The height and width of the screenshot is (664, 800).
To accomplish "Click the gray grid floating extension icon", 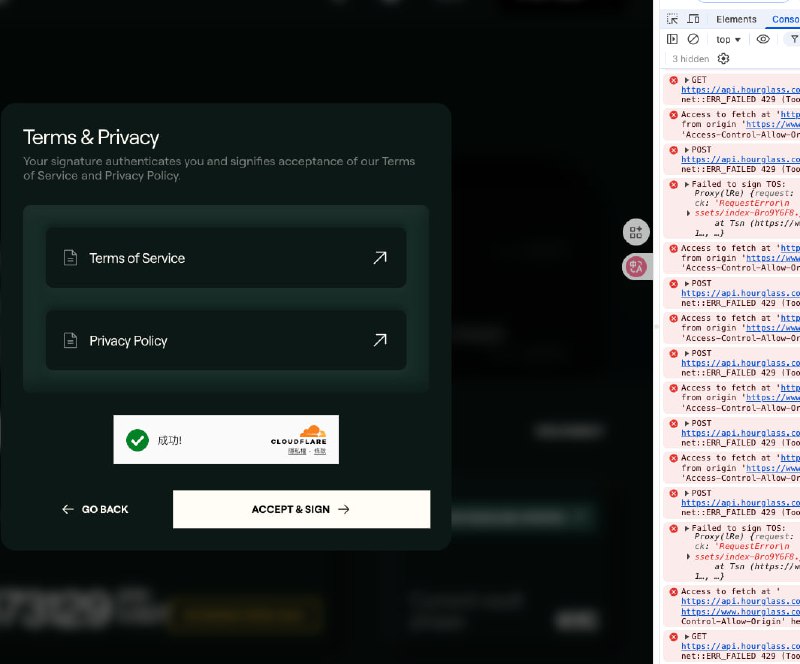I will coord(635,233).
